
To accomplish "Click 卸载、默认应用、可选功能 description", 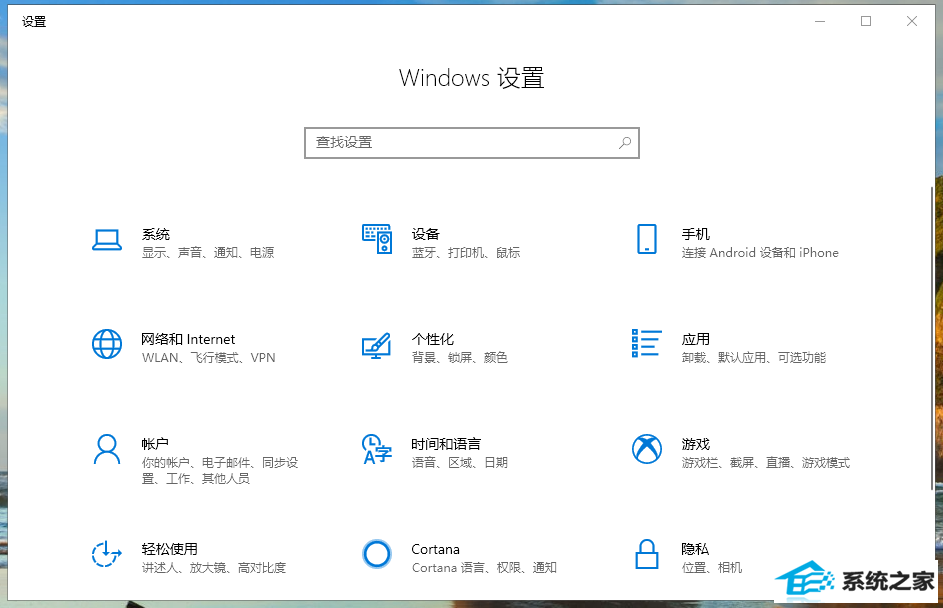I will coord(754,358).
